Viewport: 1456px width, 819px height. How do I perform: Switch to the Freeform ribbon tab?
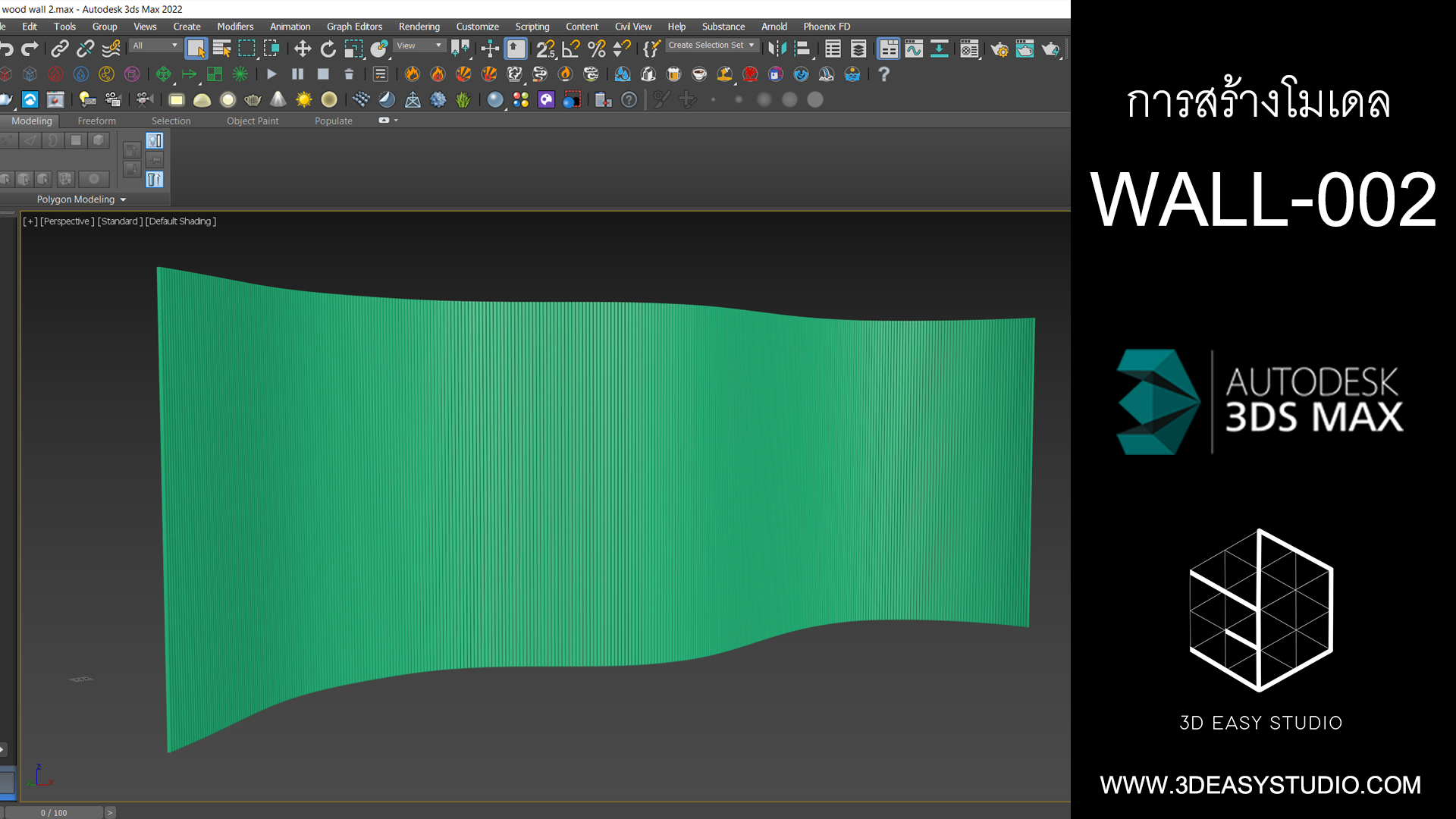[x=96, y=121]
